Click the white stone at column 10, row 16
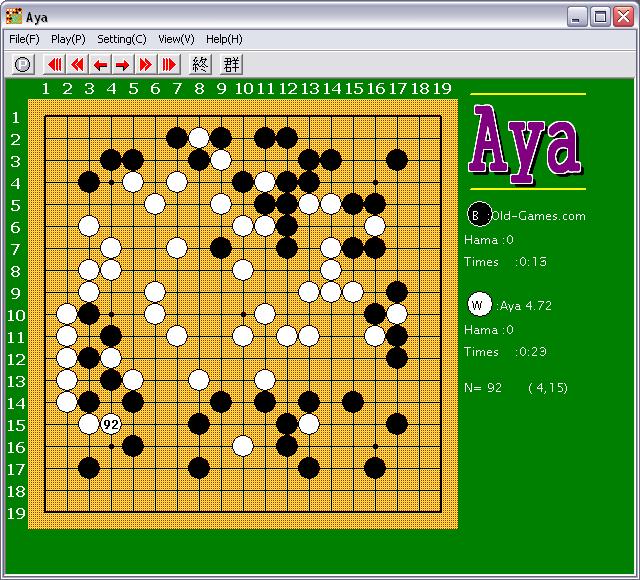 coord(243,446)
